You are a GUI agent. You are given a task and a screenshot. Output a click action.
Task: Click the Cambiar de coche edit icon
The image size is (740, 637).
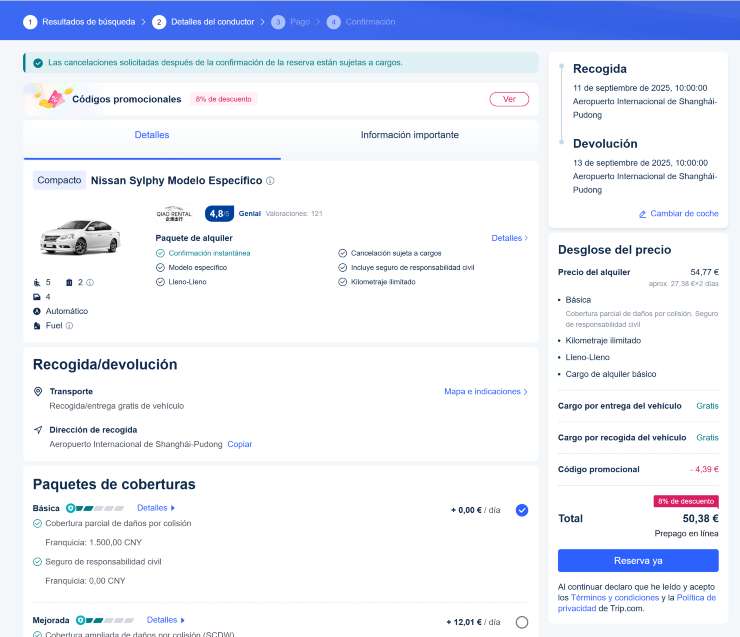click(x=642, y=214)
